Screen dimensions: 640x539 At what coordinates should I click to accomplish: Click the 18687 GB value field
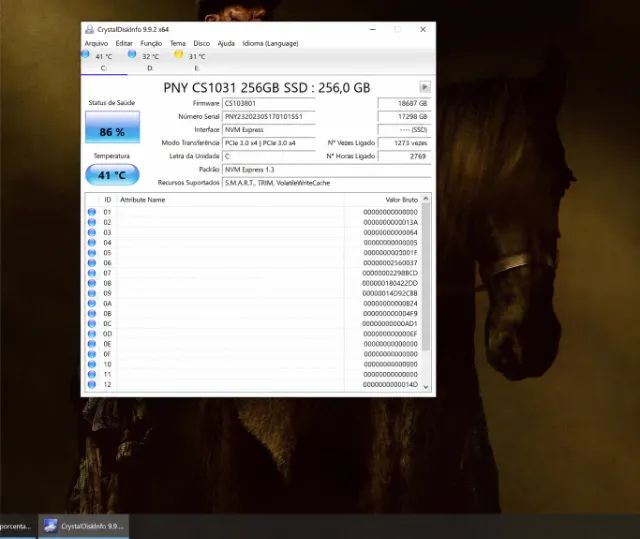[404, 103]
